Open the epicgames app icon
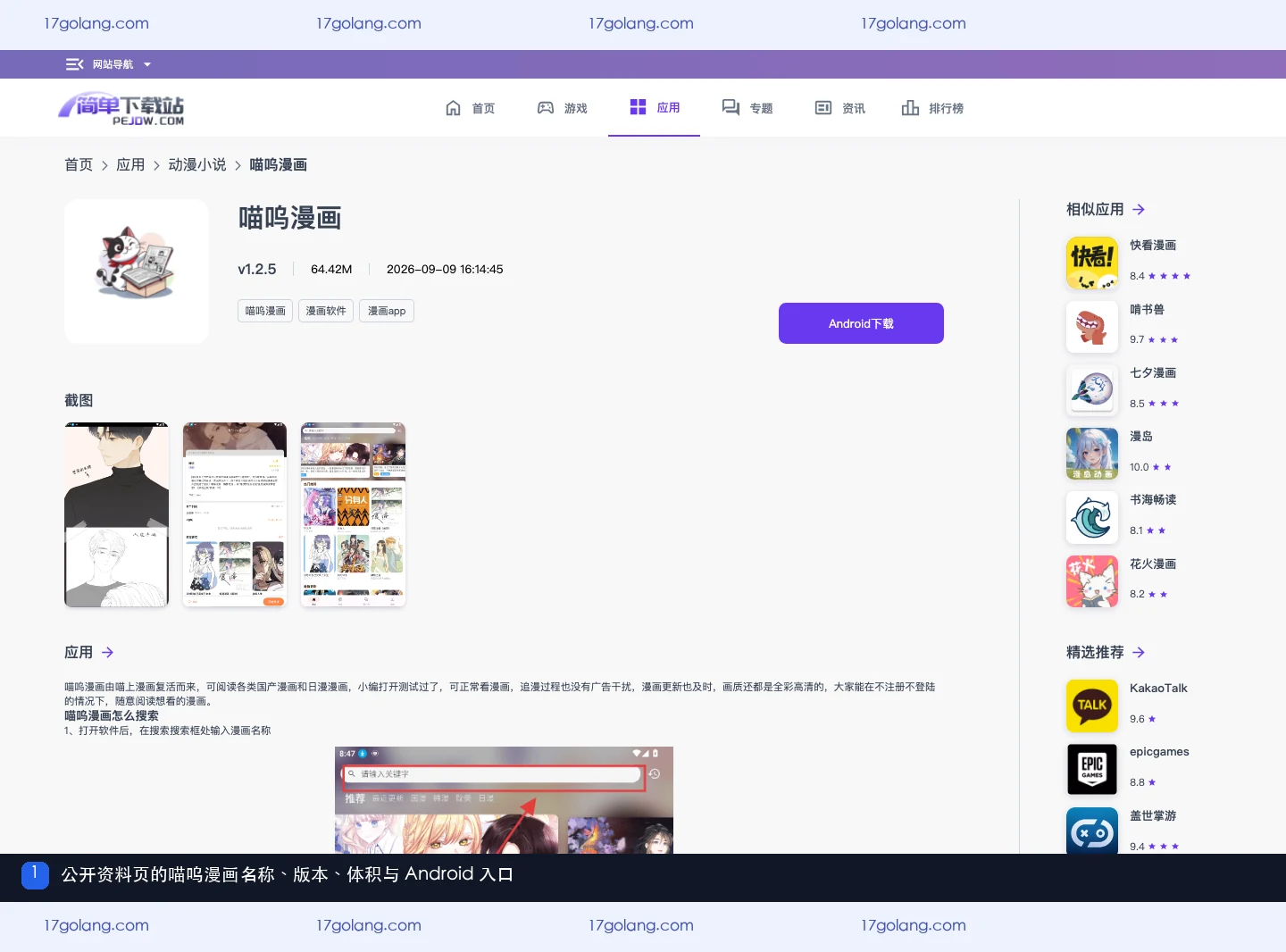This screenshot has height=952, width=1286. (1092, 770)
